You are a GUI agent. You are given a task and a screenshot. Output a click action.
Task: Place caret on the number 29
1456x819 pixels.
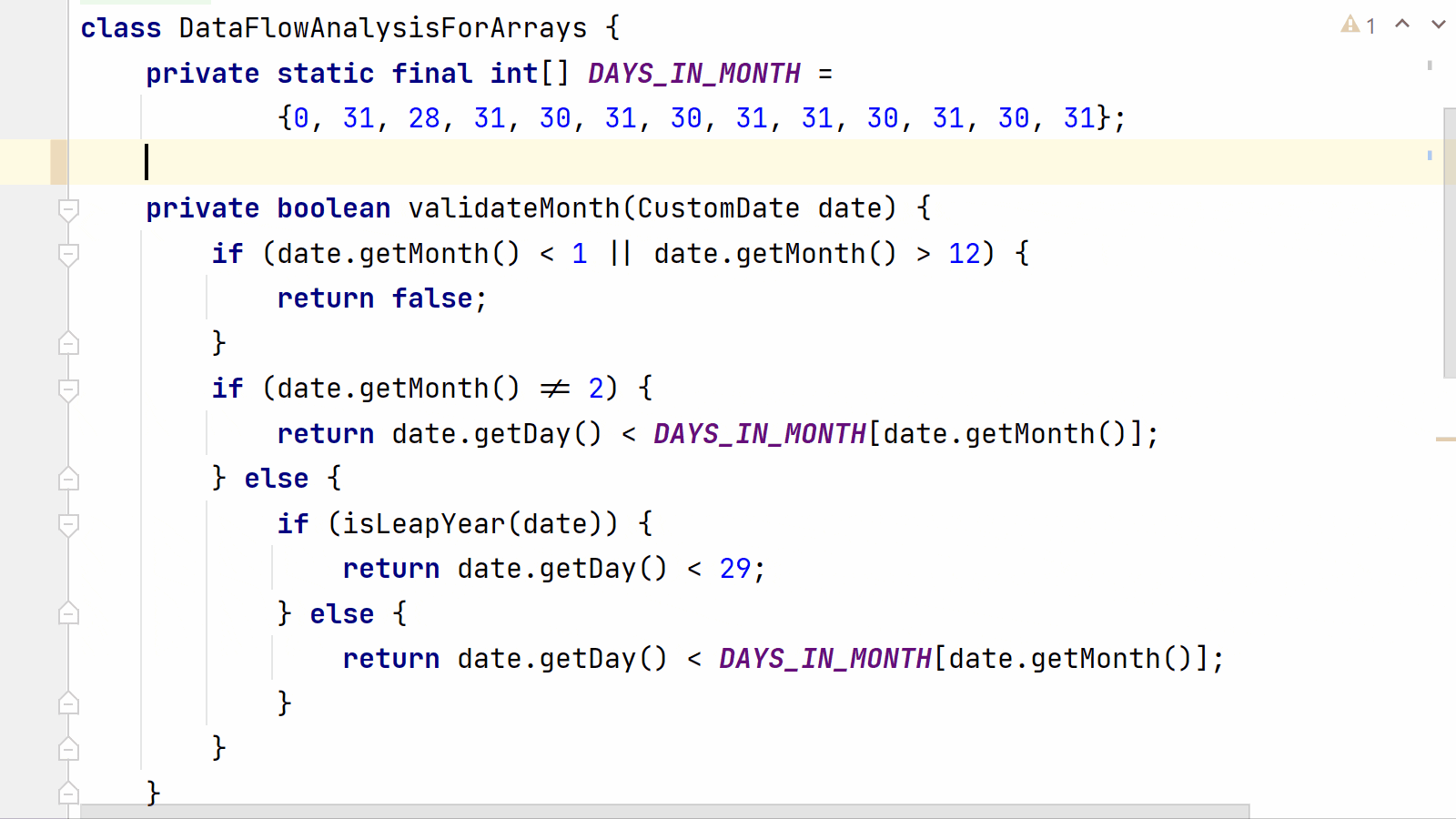coord(735,569)
